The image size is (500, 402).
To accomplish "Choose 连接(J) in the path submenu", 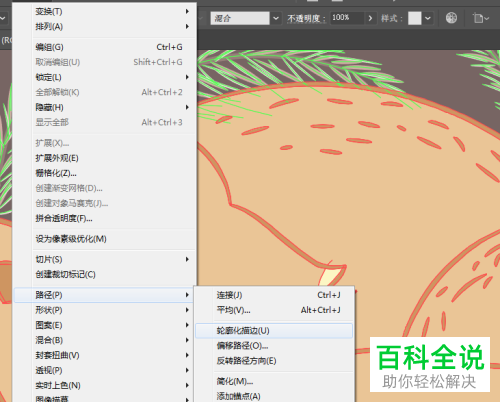I will [x=274, y=295].
